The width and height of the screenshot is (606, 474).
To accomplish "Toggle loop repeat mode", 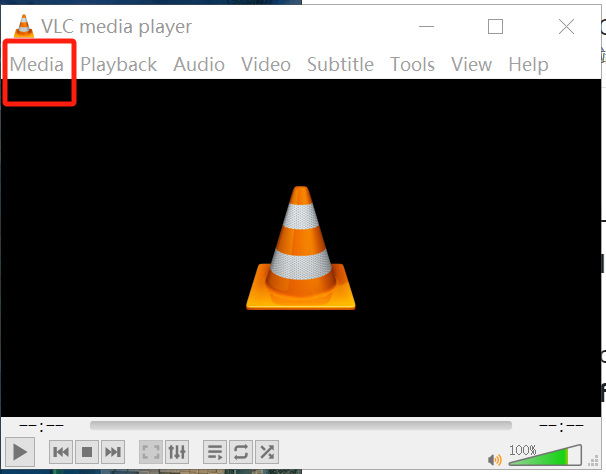I will click(x=241, y=452).
